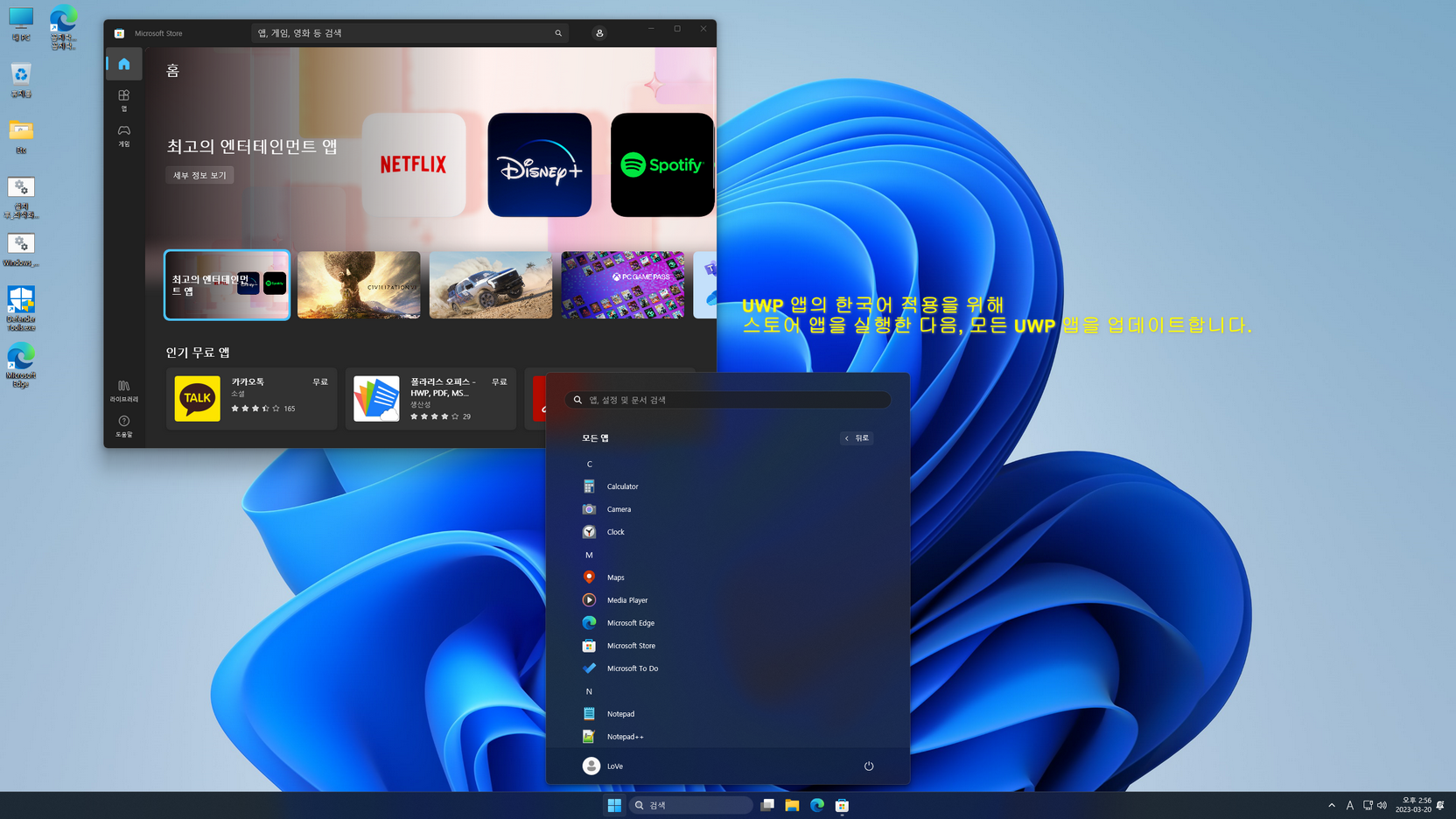Screen dimensions: 1456x819
Task: Launch Camera from all apps list
Action: (728, 509)
